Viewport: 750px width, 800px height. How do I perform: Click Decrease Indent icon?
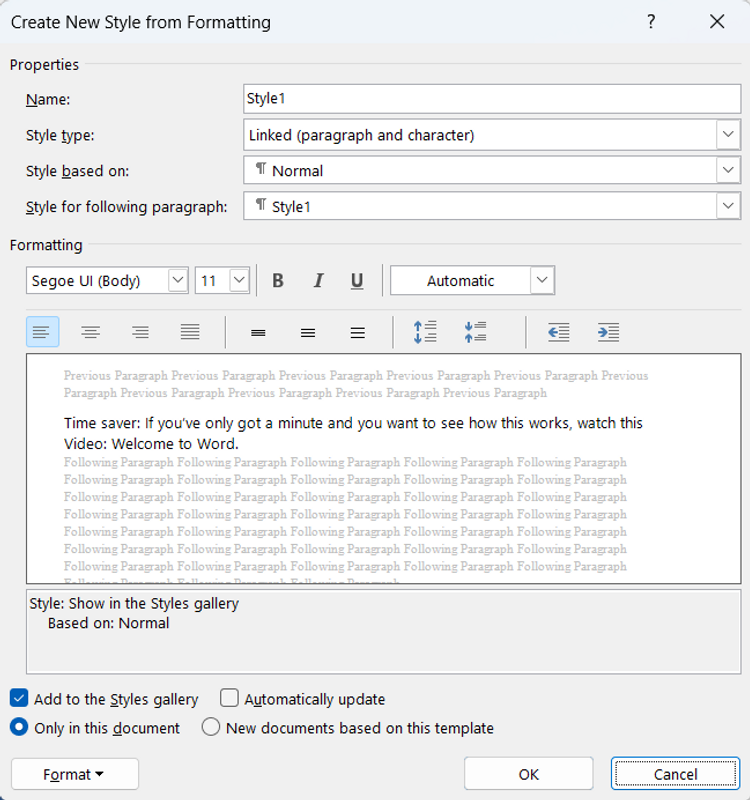click(x=559, y=333)
